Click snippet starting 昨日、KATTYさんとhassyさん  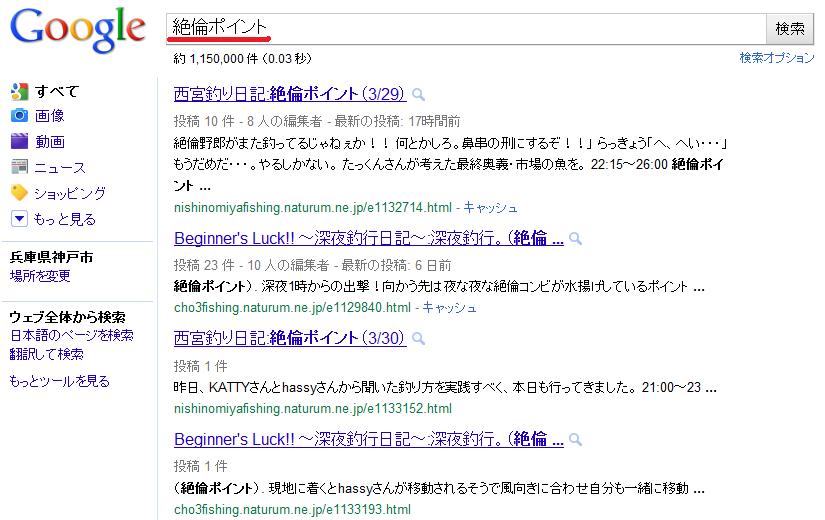click(445, 388)
